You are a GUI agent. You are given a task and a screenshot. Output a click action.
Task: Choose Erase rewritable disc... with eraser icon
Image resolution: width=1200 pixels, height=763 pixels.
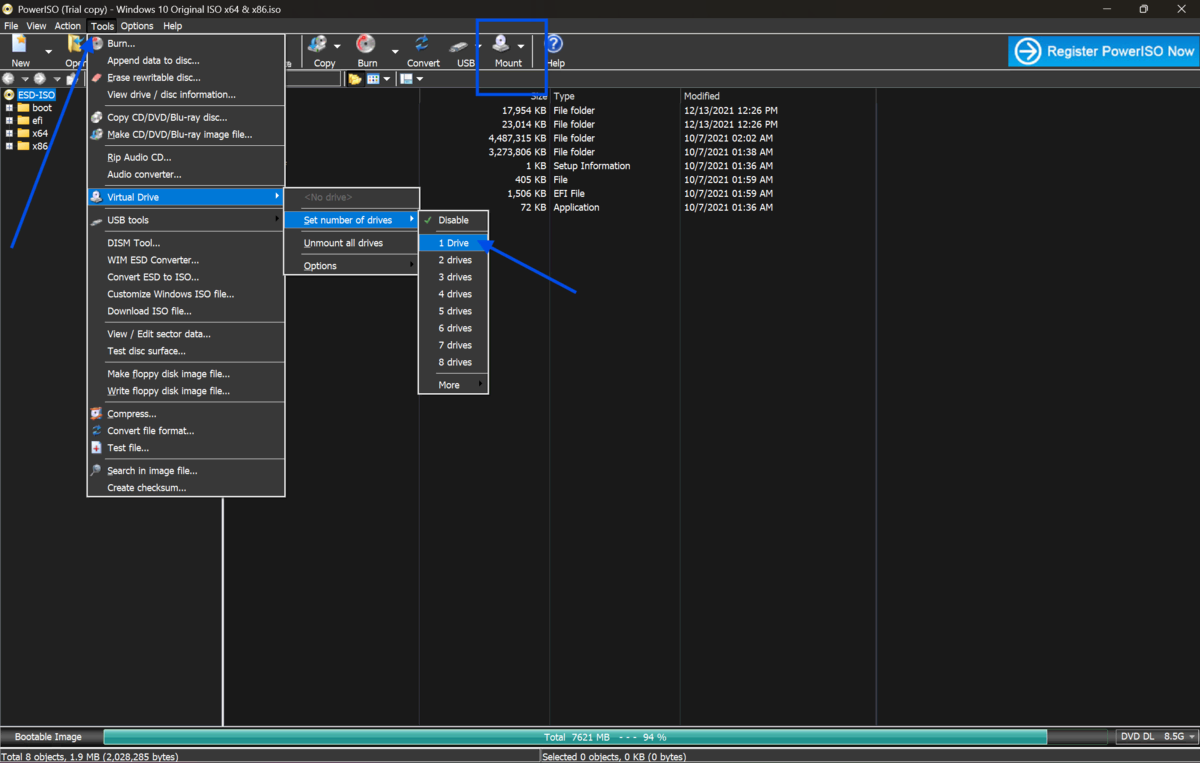coord(186,77)
